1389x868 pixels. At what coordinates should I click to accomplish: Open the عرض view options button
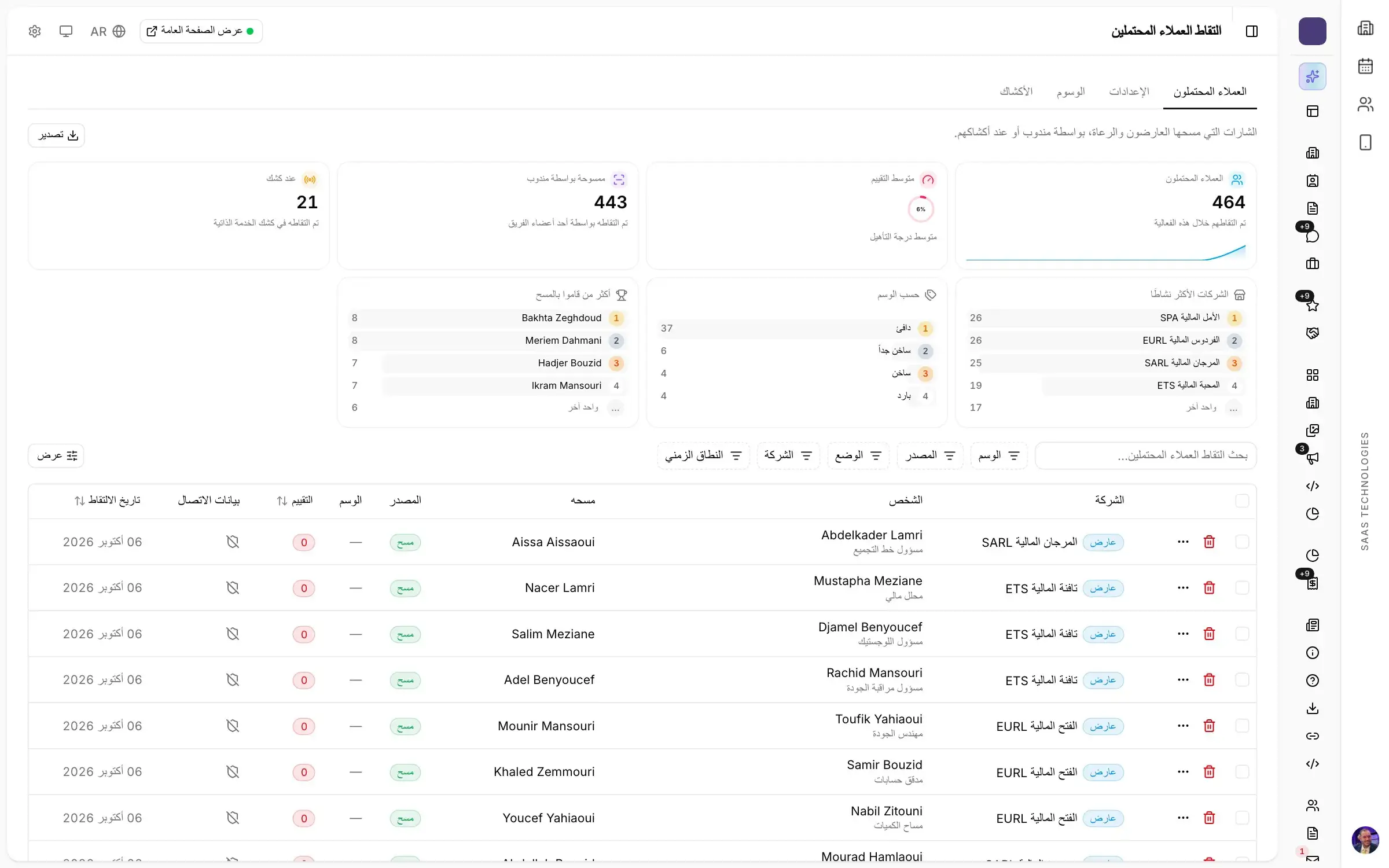(56, 456)
